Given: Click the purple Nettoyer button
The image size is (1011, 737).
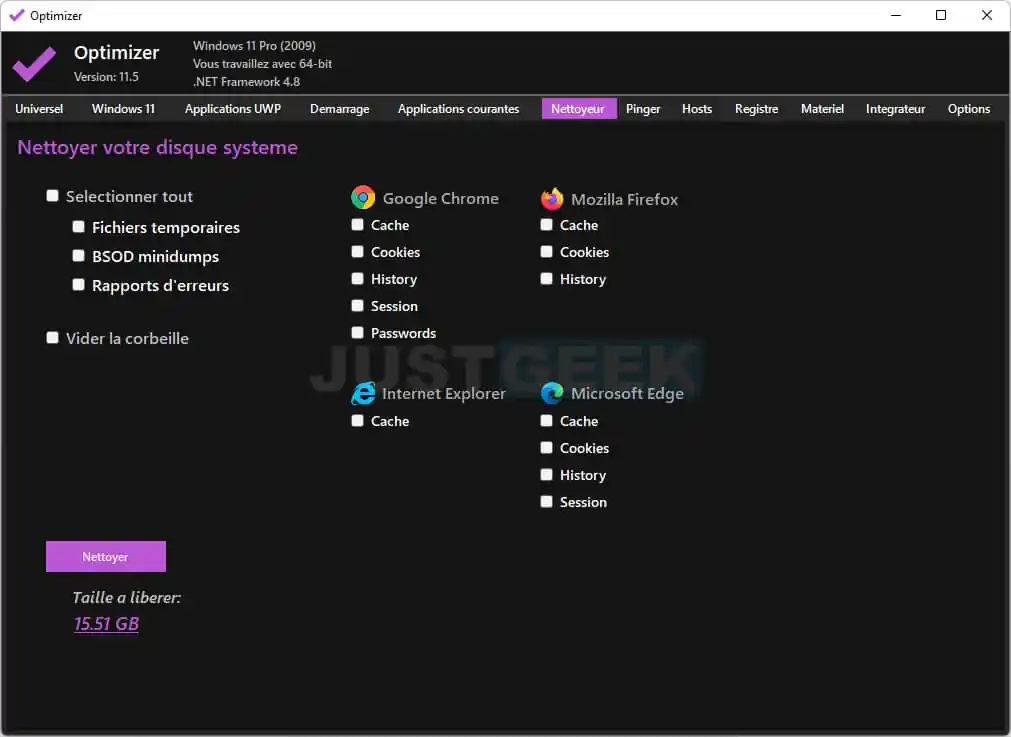Looking at the screenshot, I should (106, 556).
